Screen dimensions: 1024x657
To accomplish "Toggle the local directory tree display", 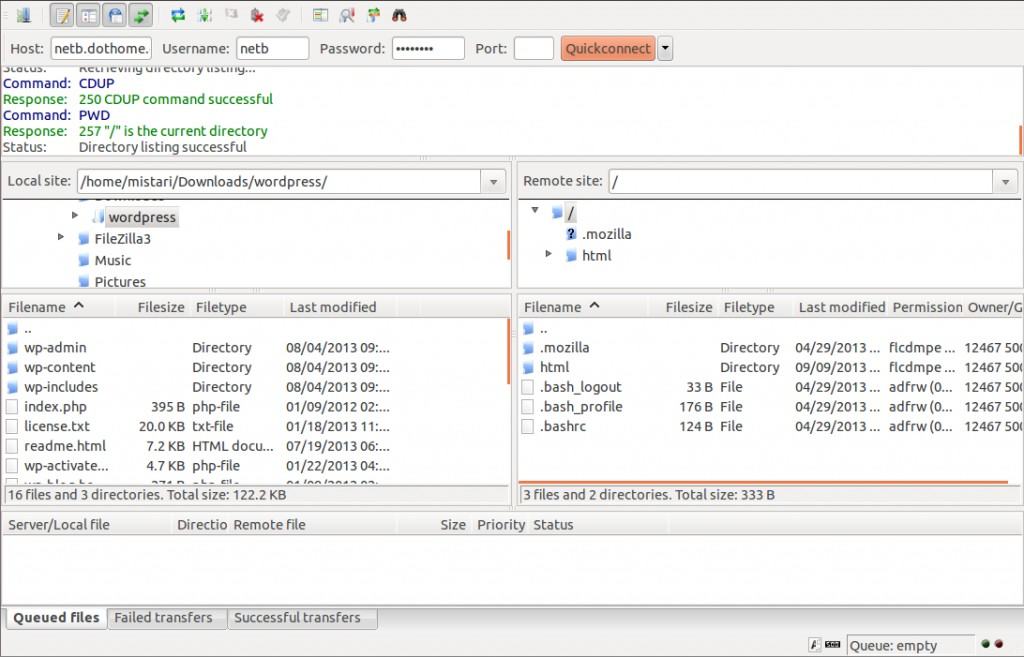I will pyautogui.click(x=88, y=15).
